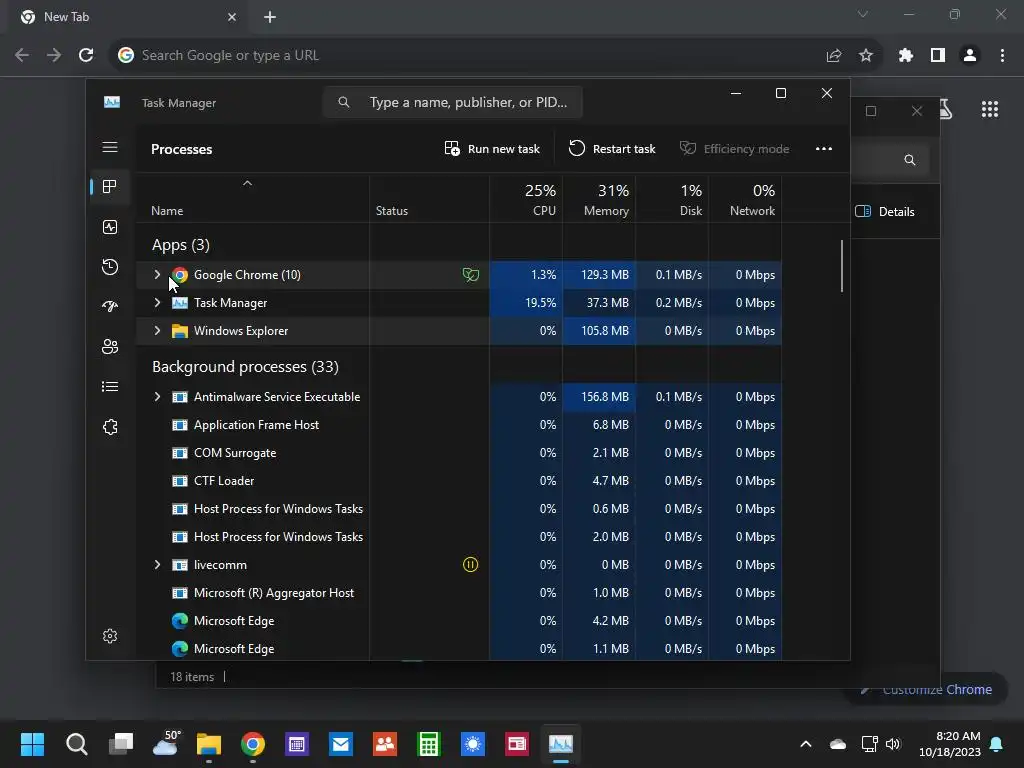
Task: Open Chrome profile avatar icon
Action: [970, 56]
